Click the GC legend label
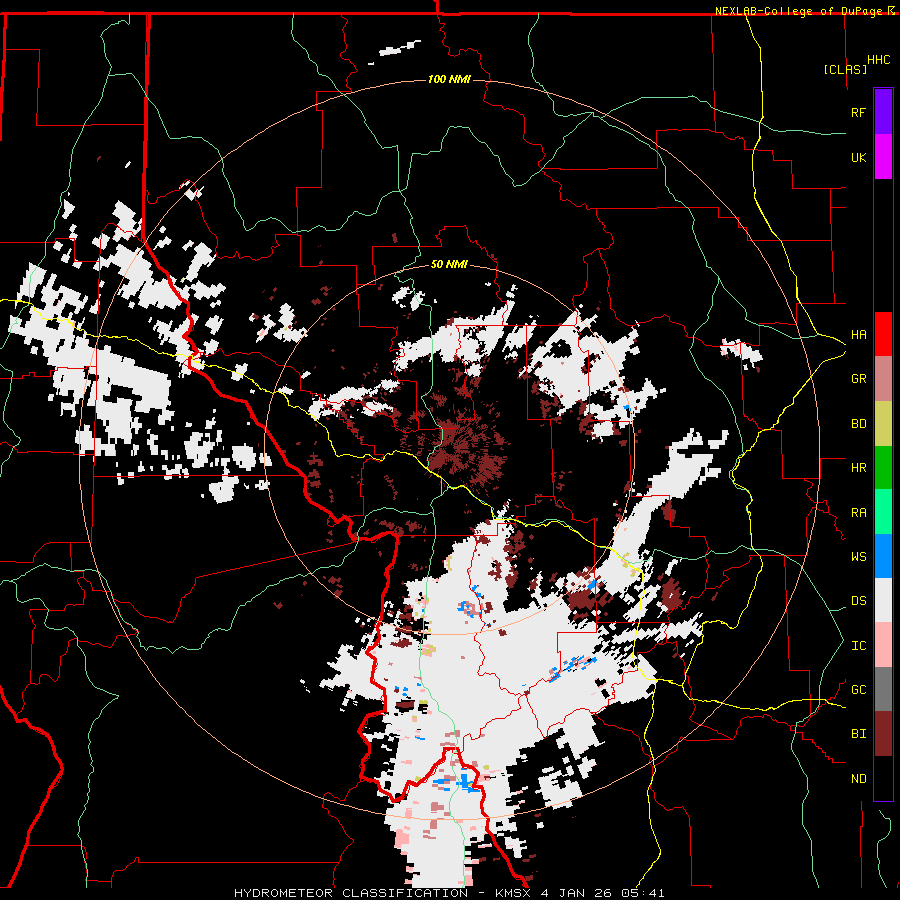This screenshot has height=900, width=900. (858, 690)
